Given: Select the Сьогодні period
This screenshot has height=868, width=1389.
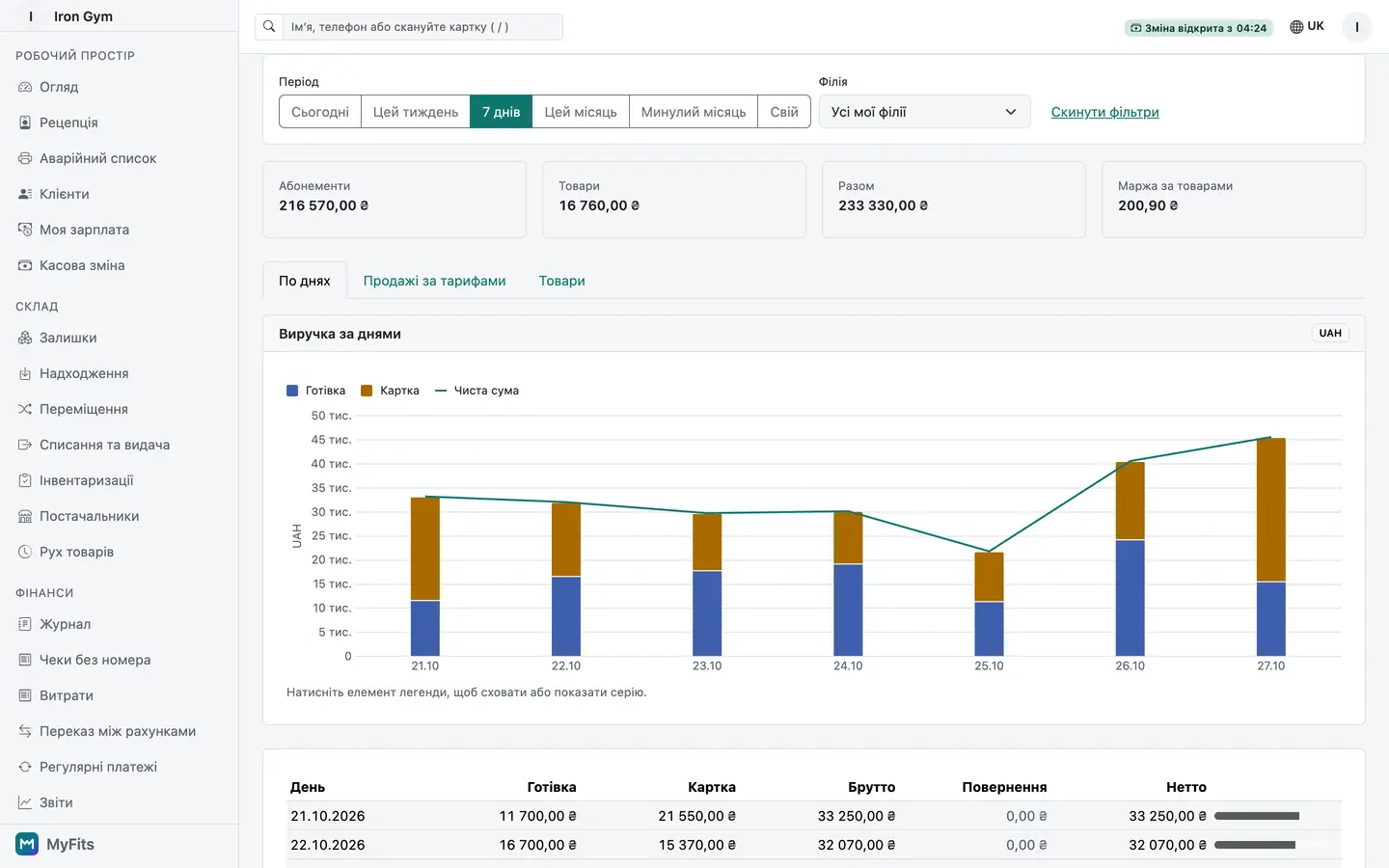Looking at the screenshot, I should (320, 112).
